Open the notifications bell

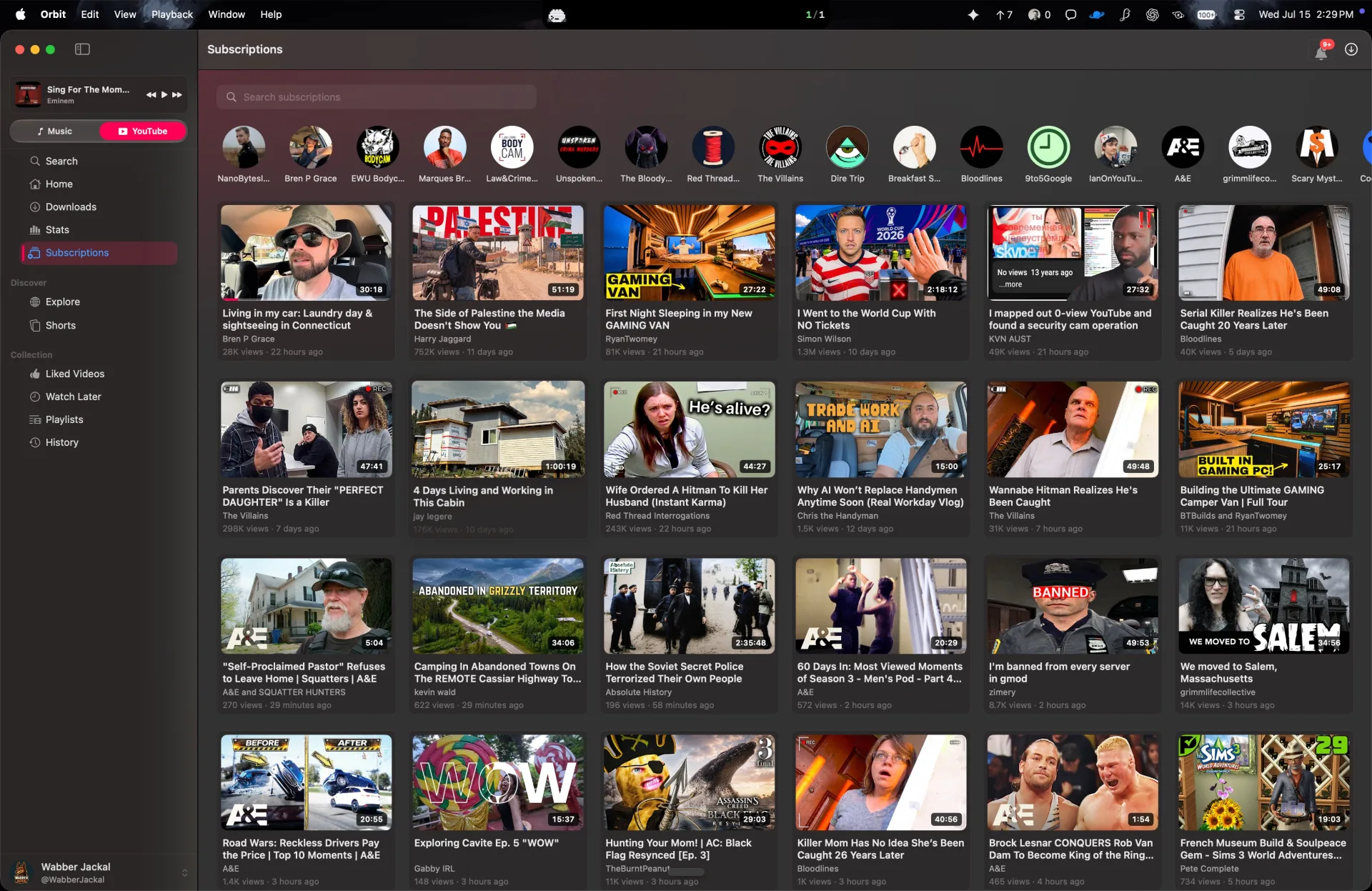tap(1321, 50)
